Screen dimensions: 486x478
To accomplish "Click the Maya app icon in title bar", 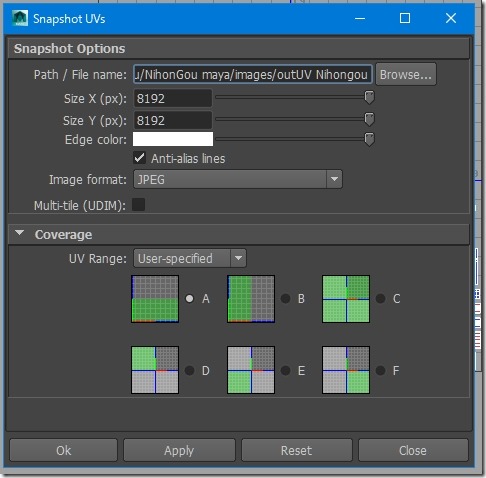I will pyautogui.click(x=20, y=18).
